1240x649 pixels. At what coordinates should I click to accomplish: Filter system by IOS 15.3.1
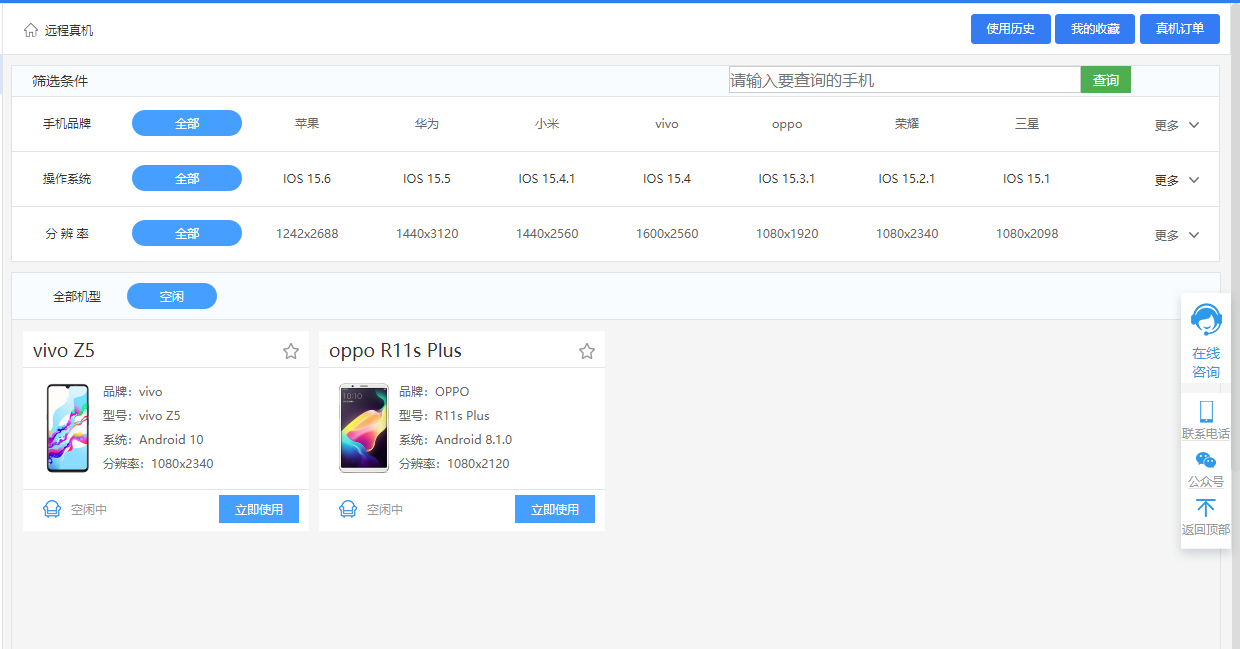787,179
